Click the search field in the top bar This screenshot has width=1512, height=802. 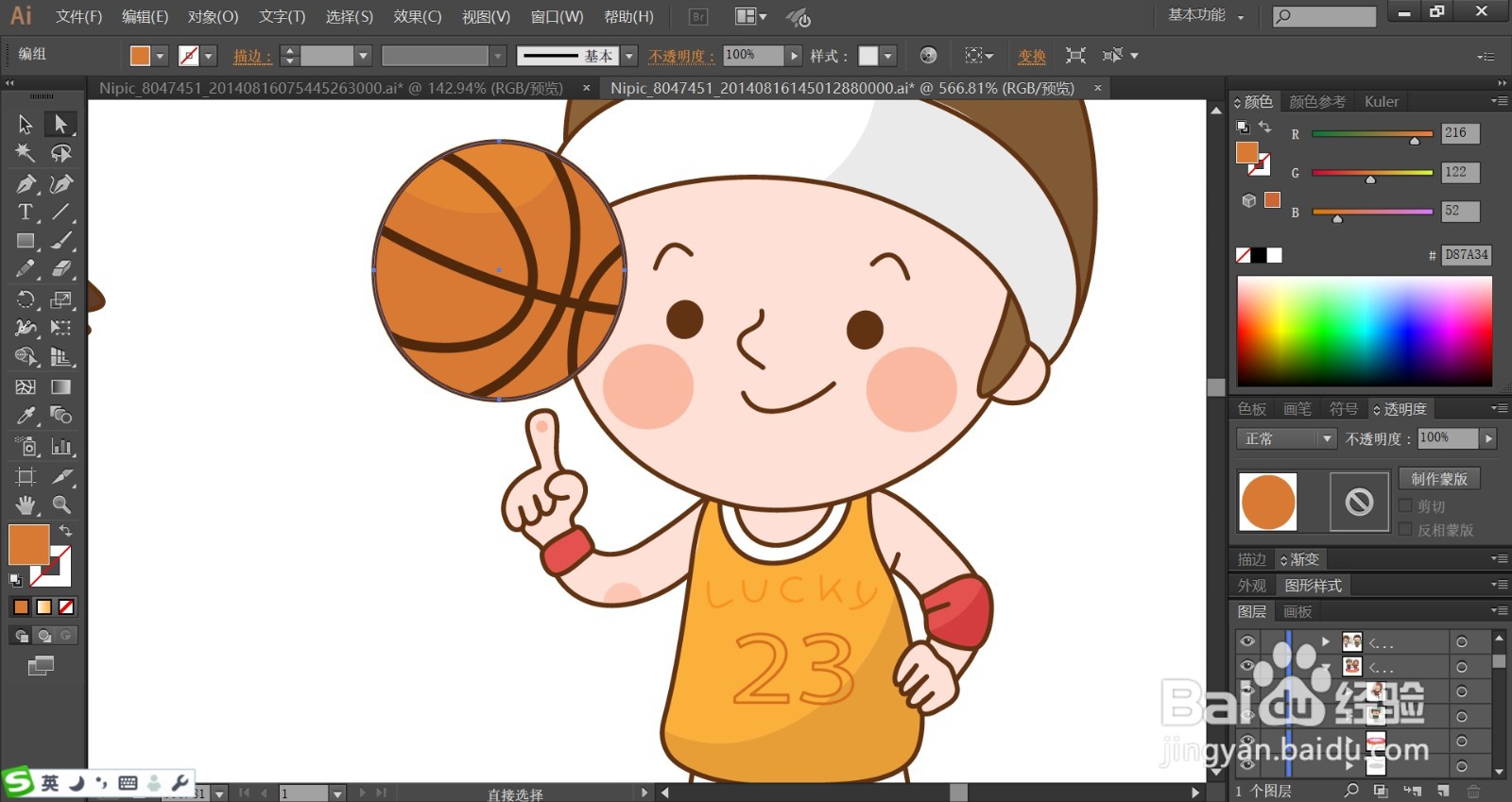1324,16
